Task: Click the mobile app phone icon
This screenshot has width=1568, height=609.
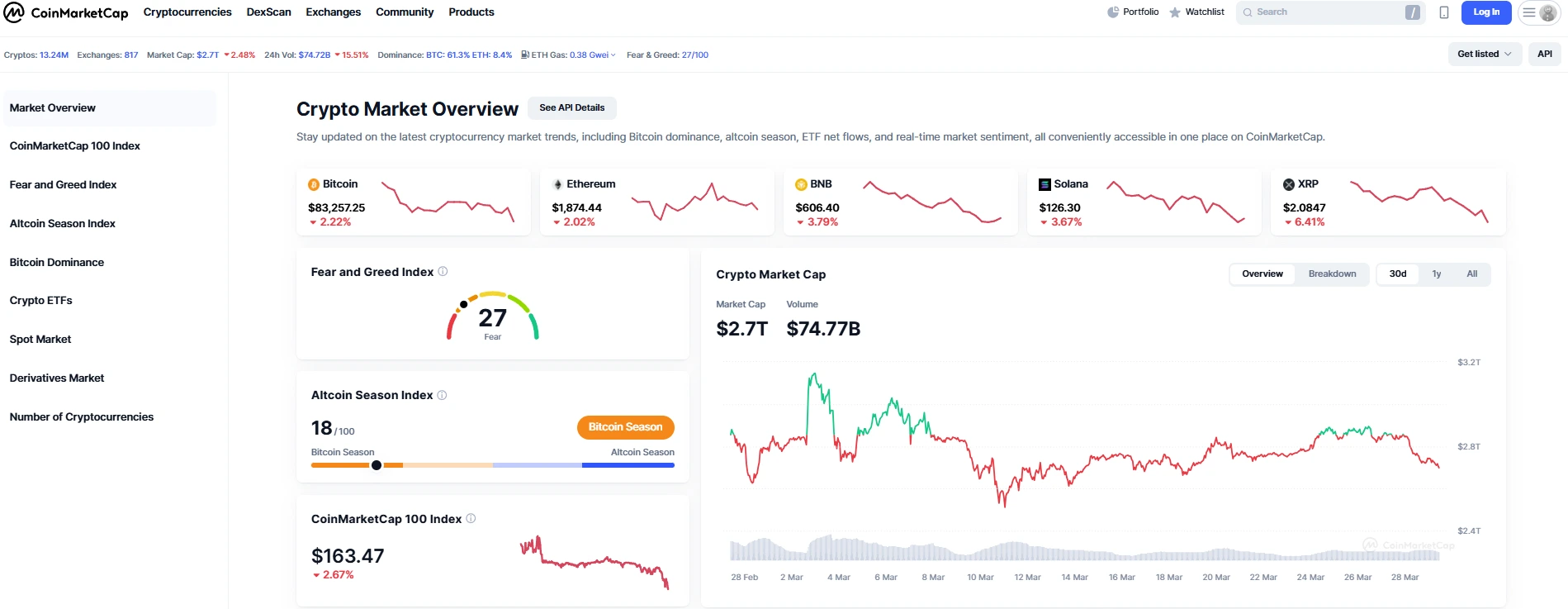Action: (x=1443, y=12)
